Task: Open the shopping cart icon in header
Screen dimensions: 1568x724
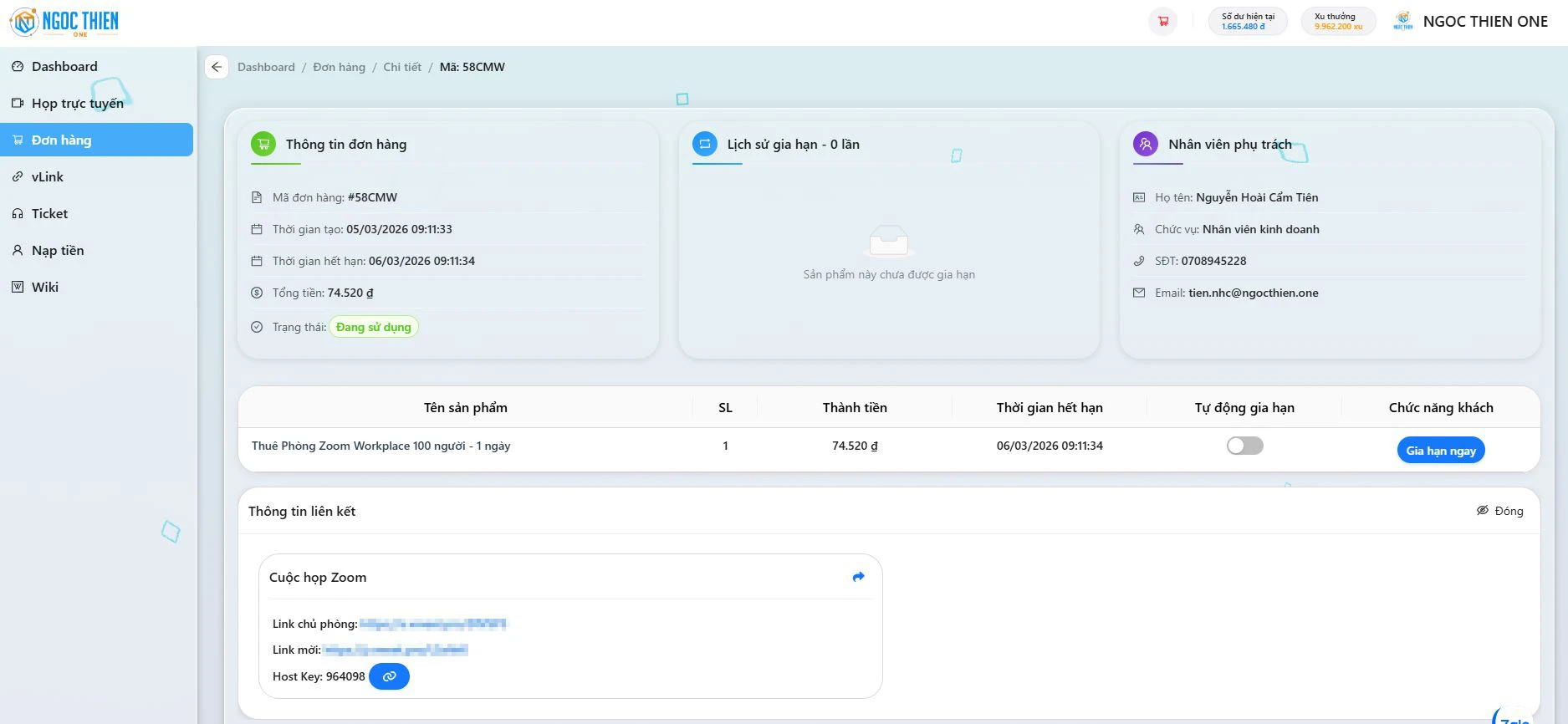Action: pyautogui.click(x=1162, y=22)
